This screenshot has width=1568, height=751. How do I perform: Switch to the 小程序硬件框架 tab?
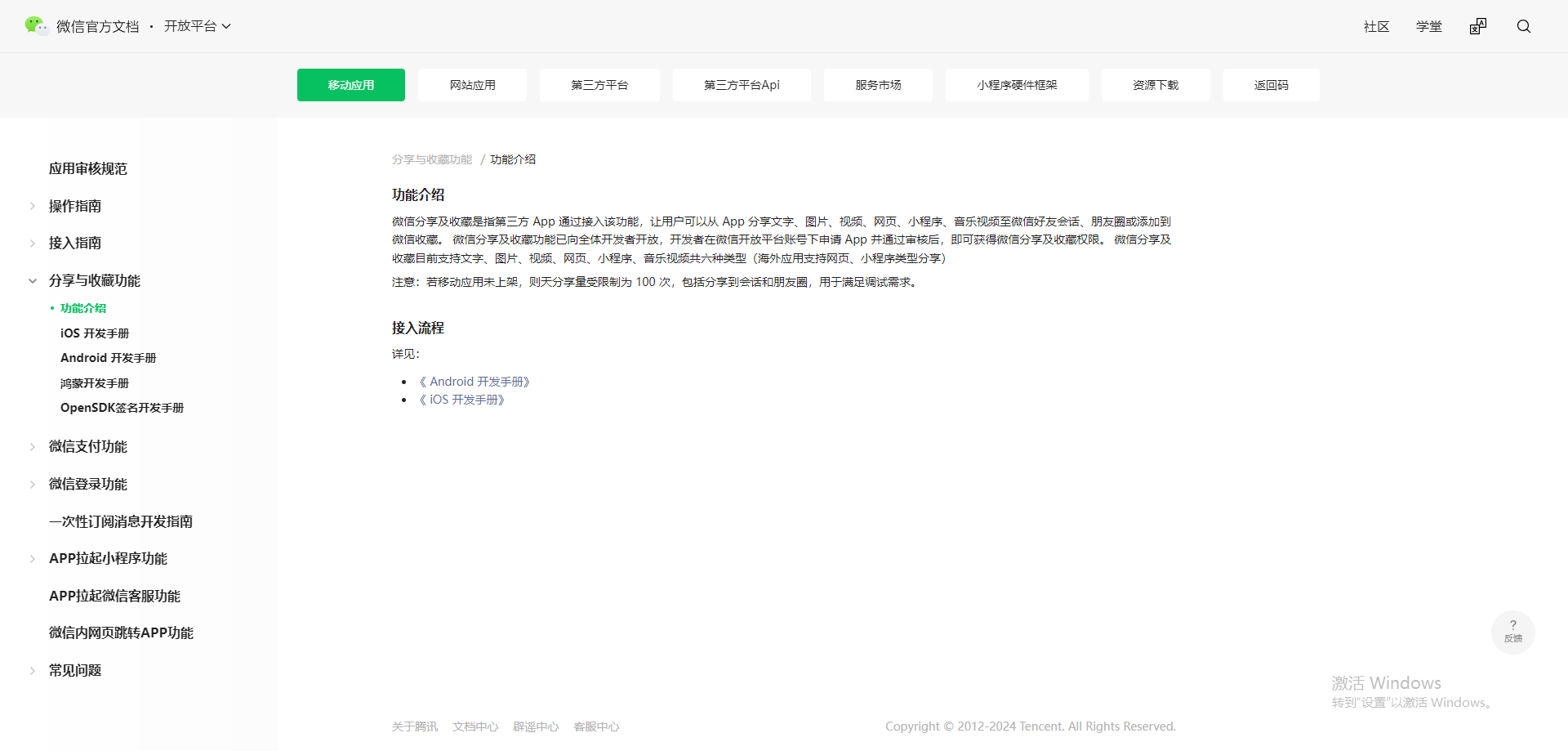coord(1017,85)
